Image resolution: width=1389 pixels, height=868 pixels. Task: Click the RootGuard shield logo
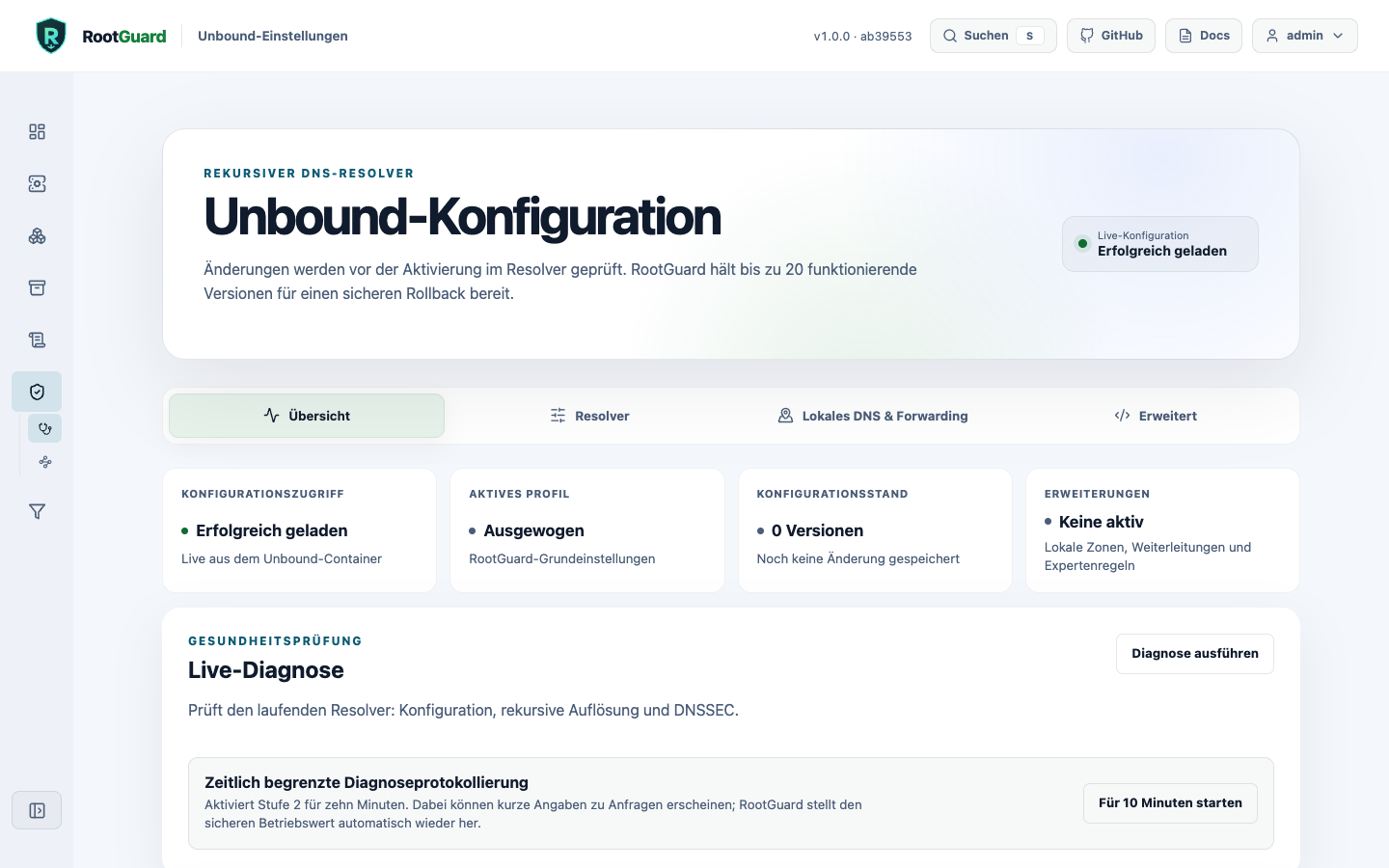point(51,36)
